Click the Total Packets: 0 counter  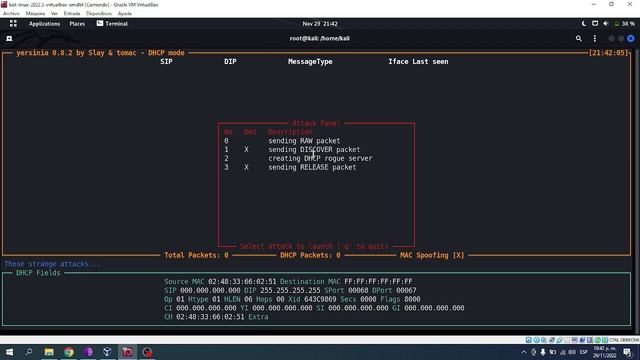(196, 255)
